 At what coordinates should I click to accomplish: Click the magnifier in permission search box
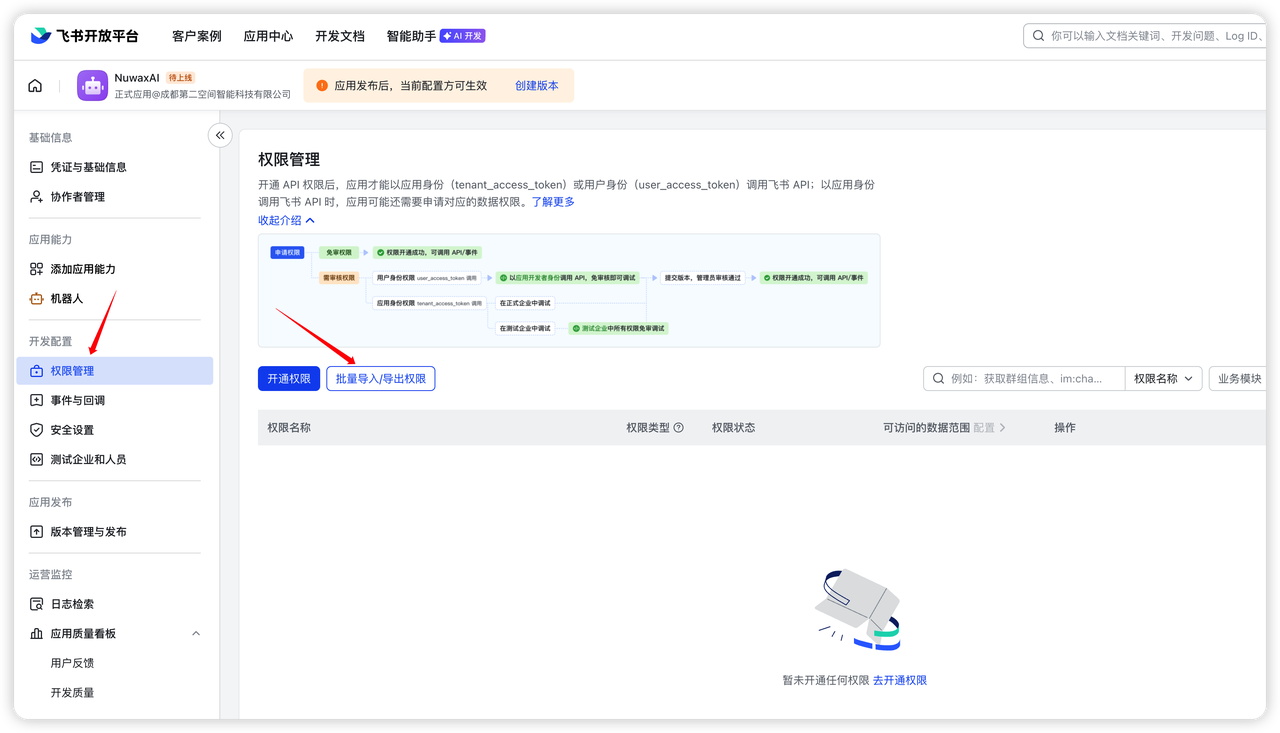(x=939, y=379)
